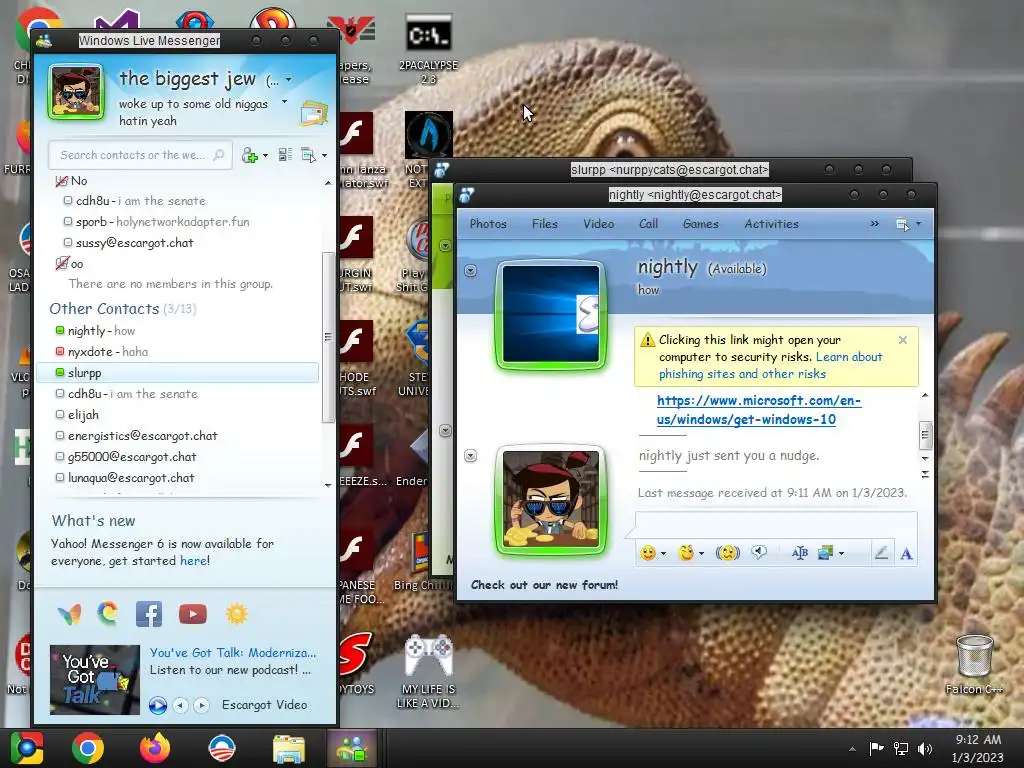Open the sun weather icon
Screen dimensions: 1024x768
pos(236,614)
